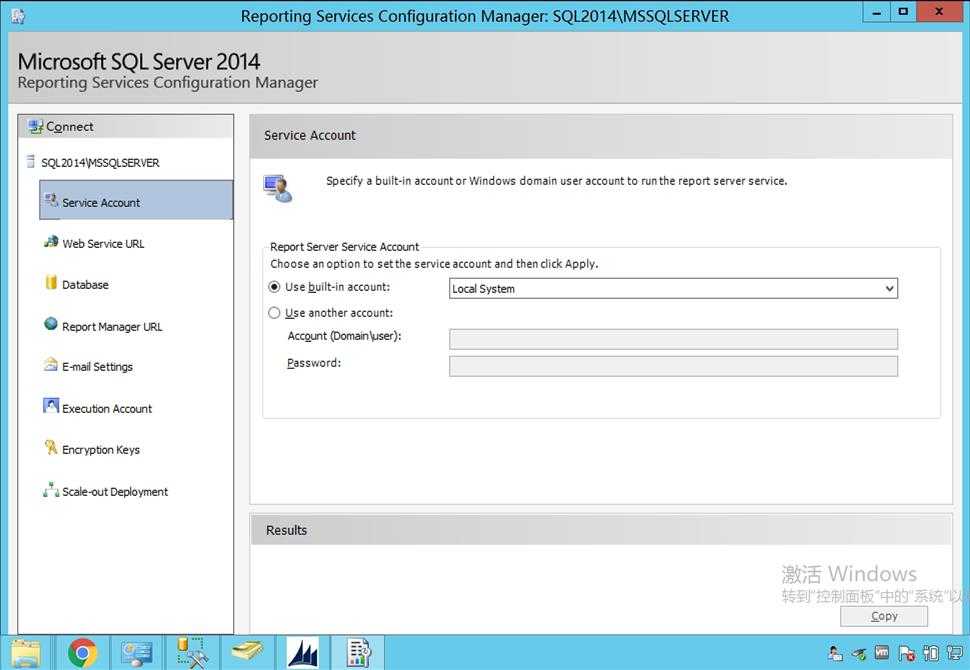Viewport: 970px width, 670px height.
Task: Open the Local System built-in account dropdown
Action: click(x=673, y=288)
